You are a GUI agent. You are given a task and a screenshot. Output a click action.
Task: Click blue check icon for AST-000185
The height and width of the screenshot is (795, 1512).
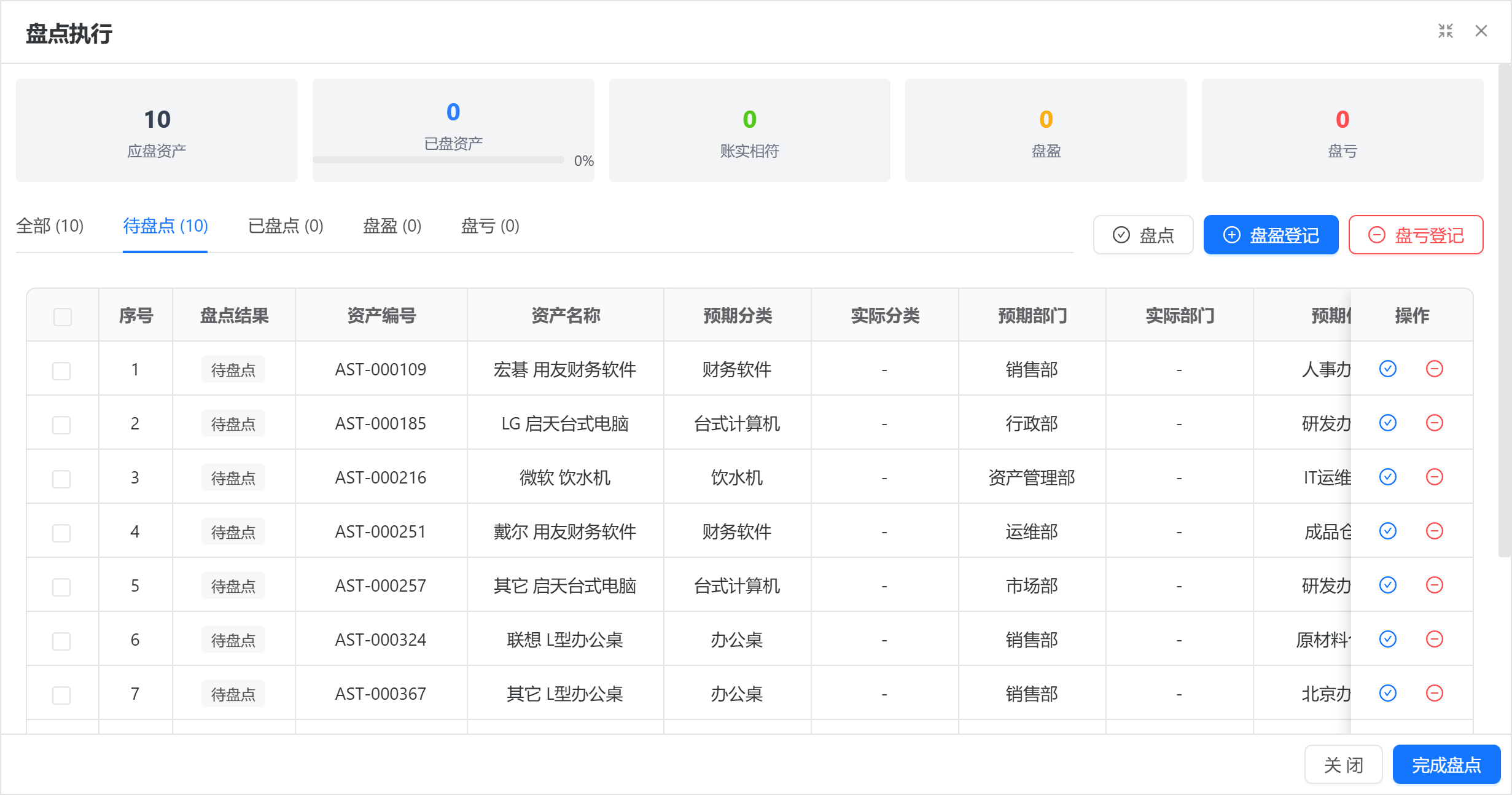point(1388,423)
